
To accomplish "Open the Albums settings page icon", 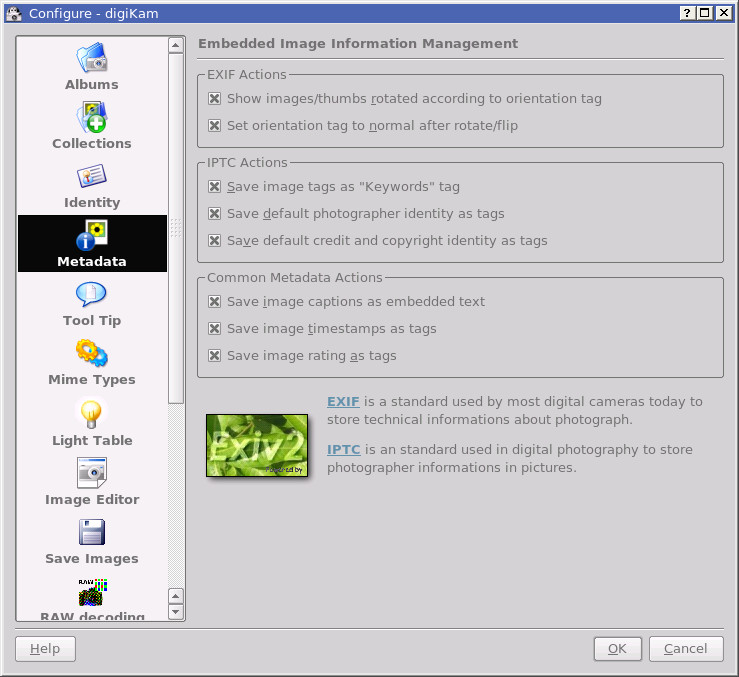I will click(92, 58).
